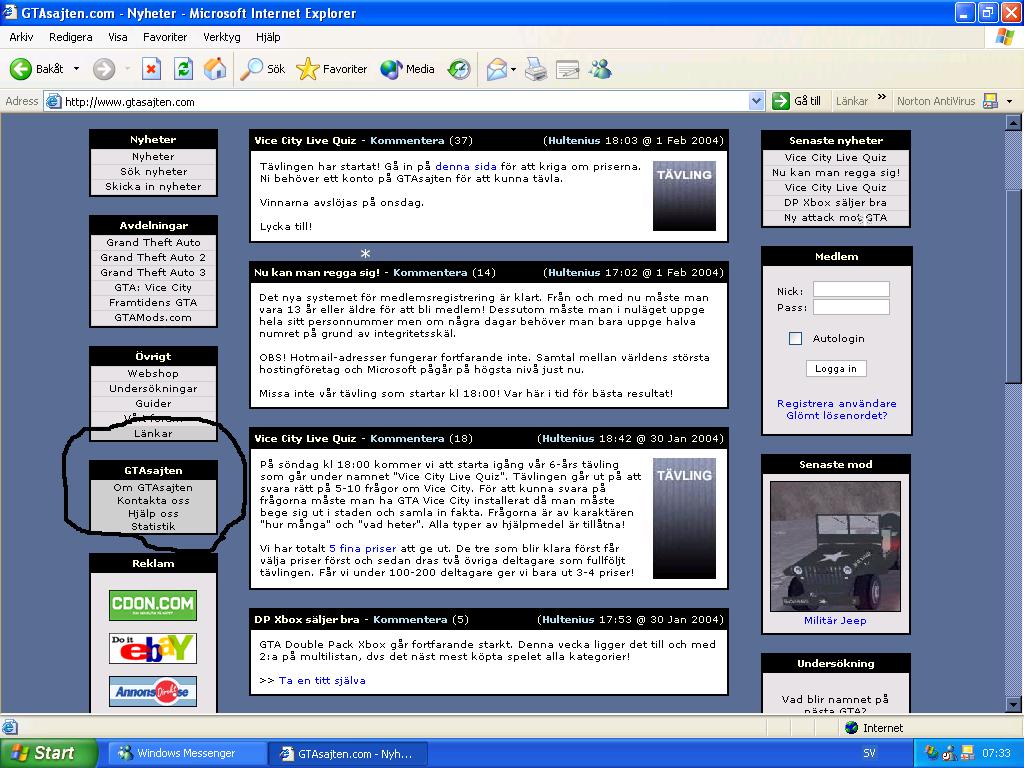
Task: Open the Home page icon
Action: coord(215,69)
